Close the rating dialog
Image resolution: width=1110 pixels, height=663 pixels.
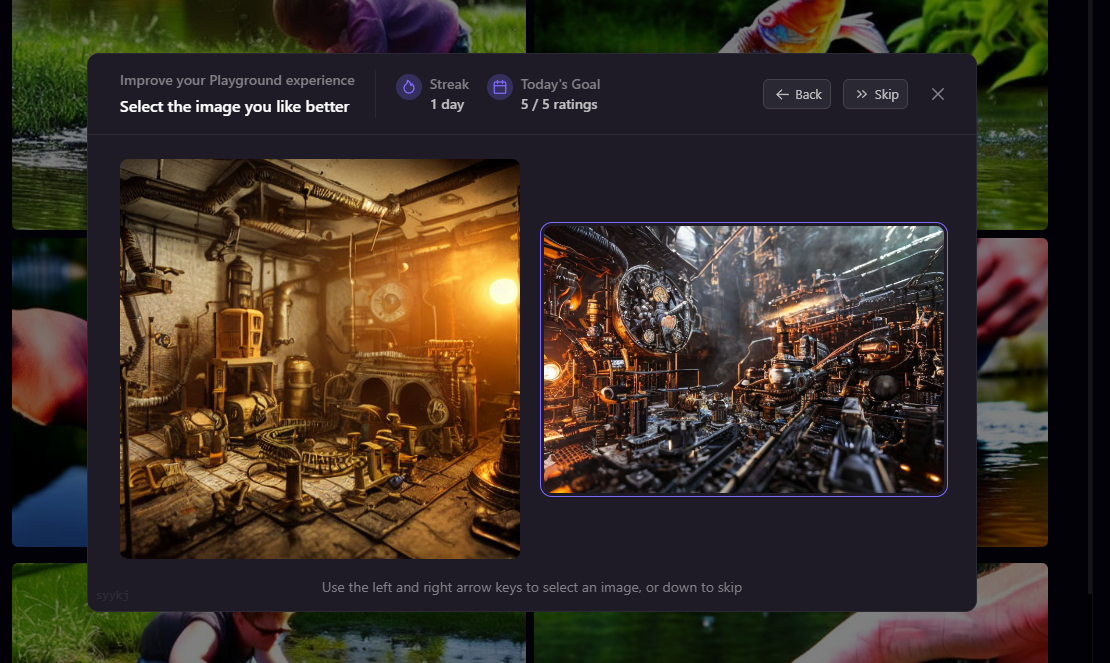click(938, 94)
